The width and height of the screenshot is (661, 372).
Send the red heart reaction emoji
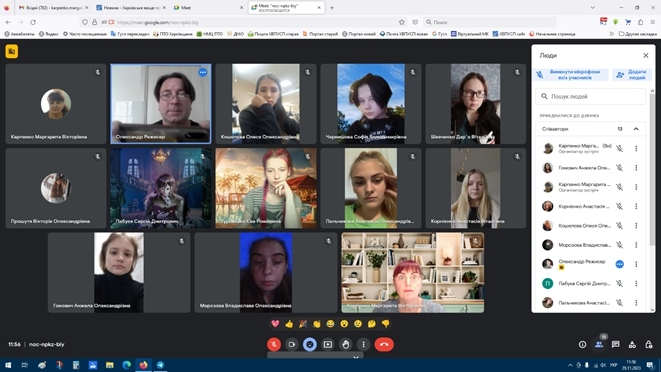pos(275,324)
